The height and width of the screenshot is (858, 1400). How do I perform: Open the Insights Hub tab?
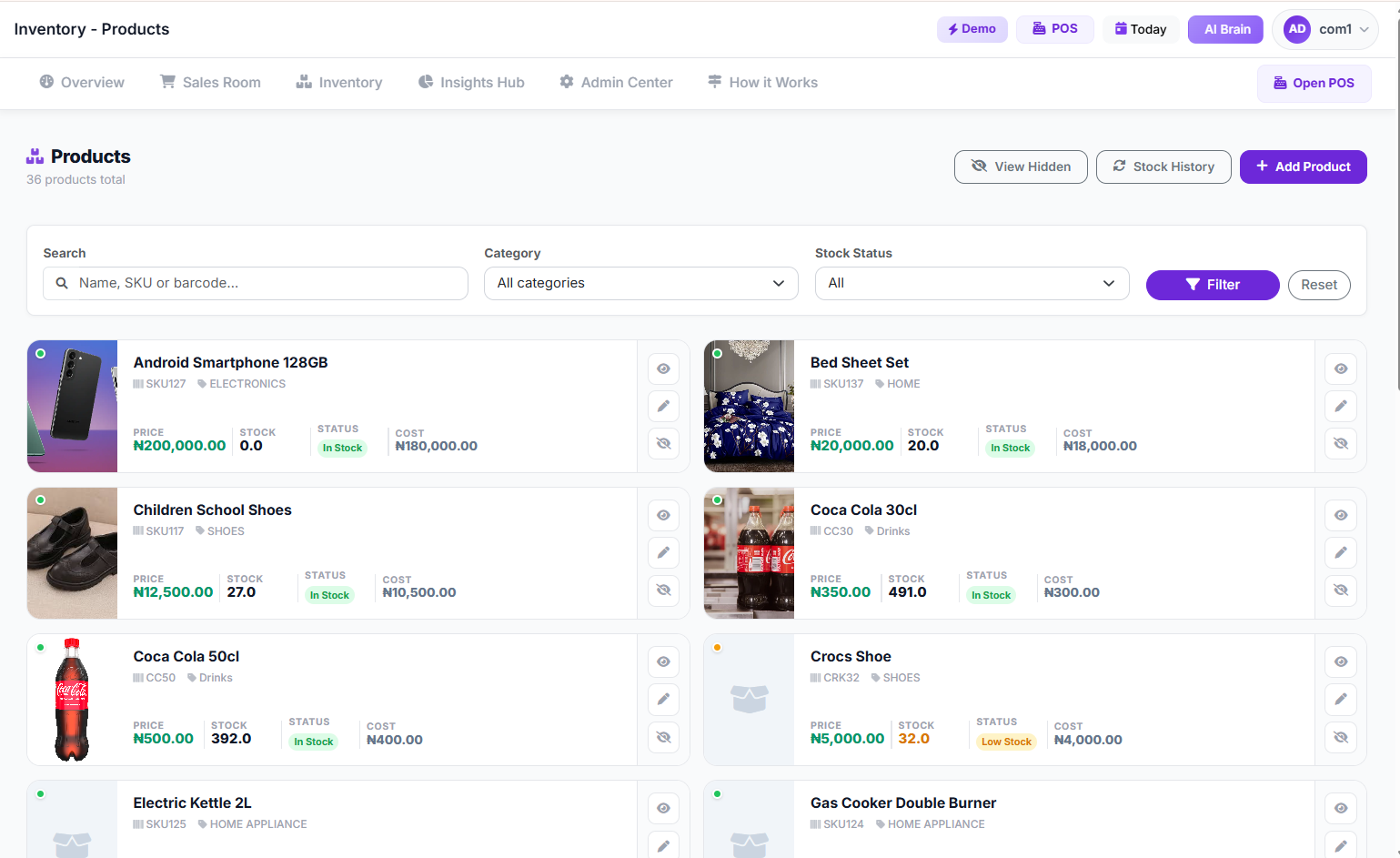471,82
